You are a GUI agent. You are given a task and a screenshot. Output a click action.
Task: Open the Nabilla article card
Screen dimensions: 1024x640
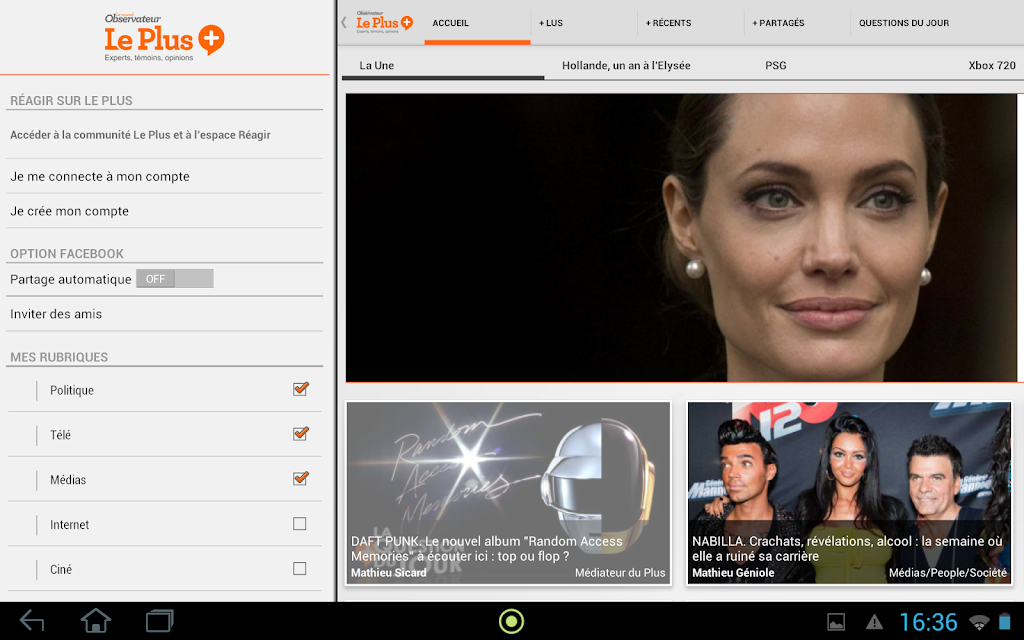point(850,492)
